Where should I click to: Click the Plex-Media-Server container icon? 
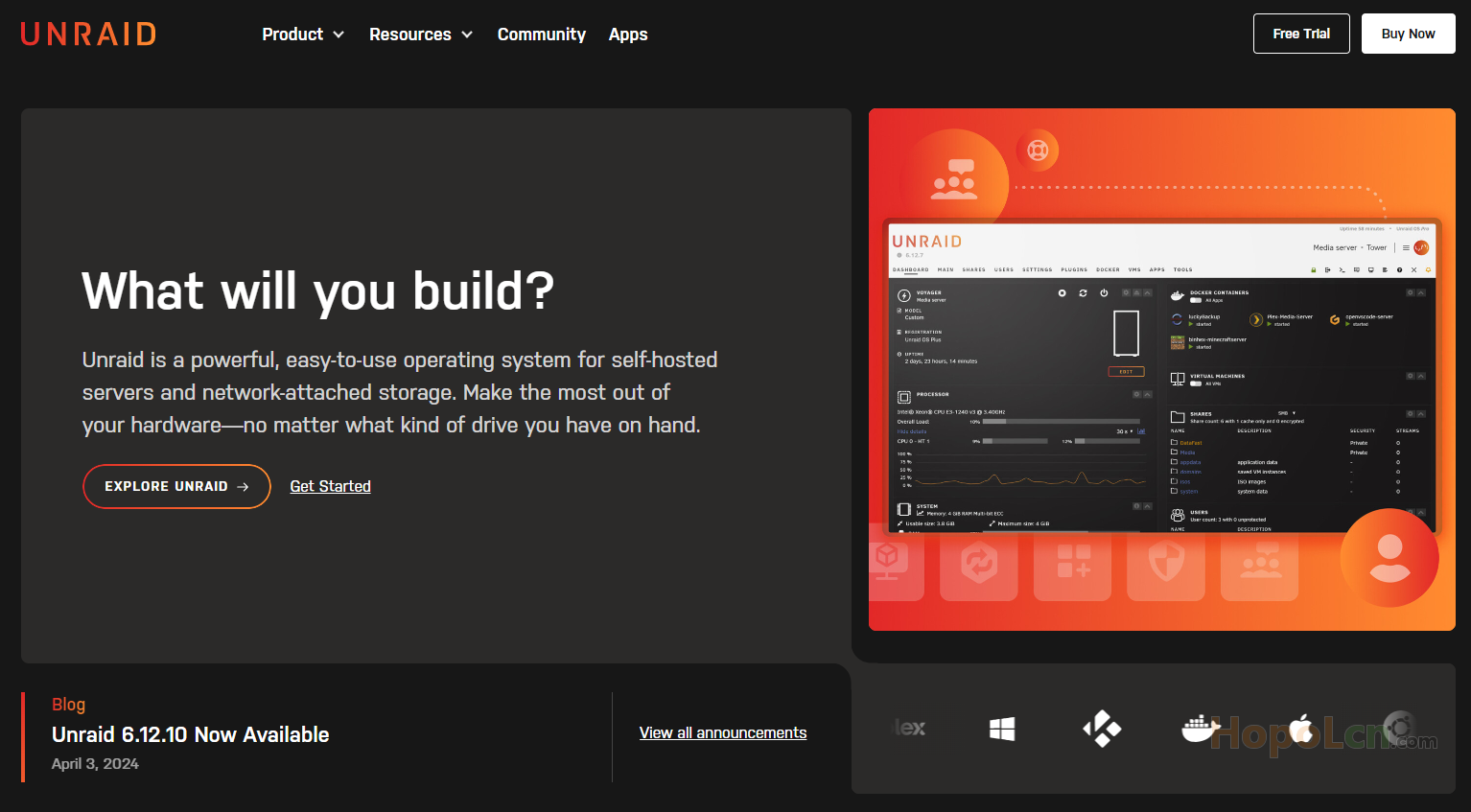pyautogui.click(x=1256, y=319)
